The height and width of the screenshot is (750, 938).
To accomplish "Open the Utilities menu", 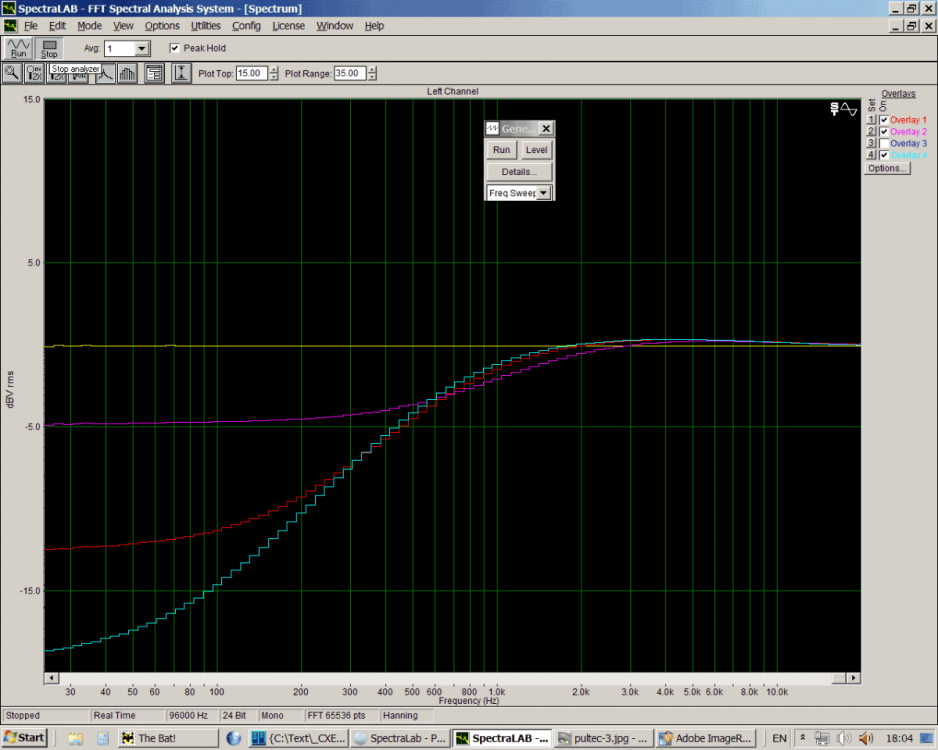I will pos(205,25).
